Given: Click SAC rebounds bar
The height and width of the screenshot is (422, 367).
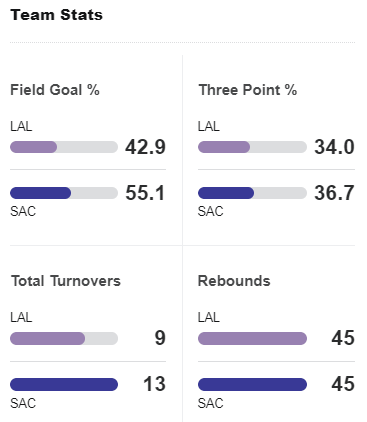Looking at the screenshot, I should click(252, 384).
